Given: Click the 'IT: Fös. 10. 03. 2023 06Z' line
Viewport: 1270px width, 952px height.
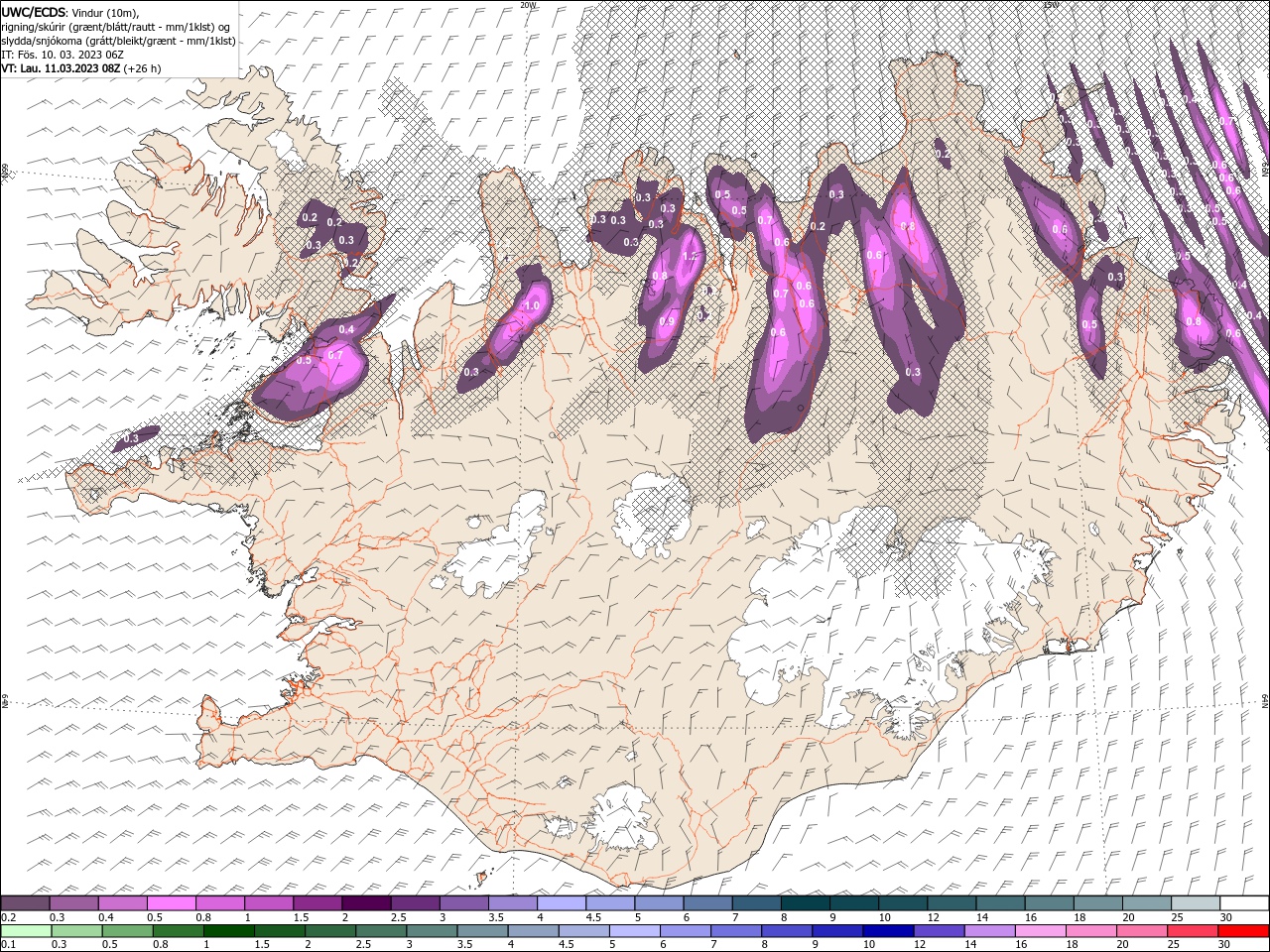Looking at the screenshot, I should point(63,55).
